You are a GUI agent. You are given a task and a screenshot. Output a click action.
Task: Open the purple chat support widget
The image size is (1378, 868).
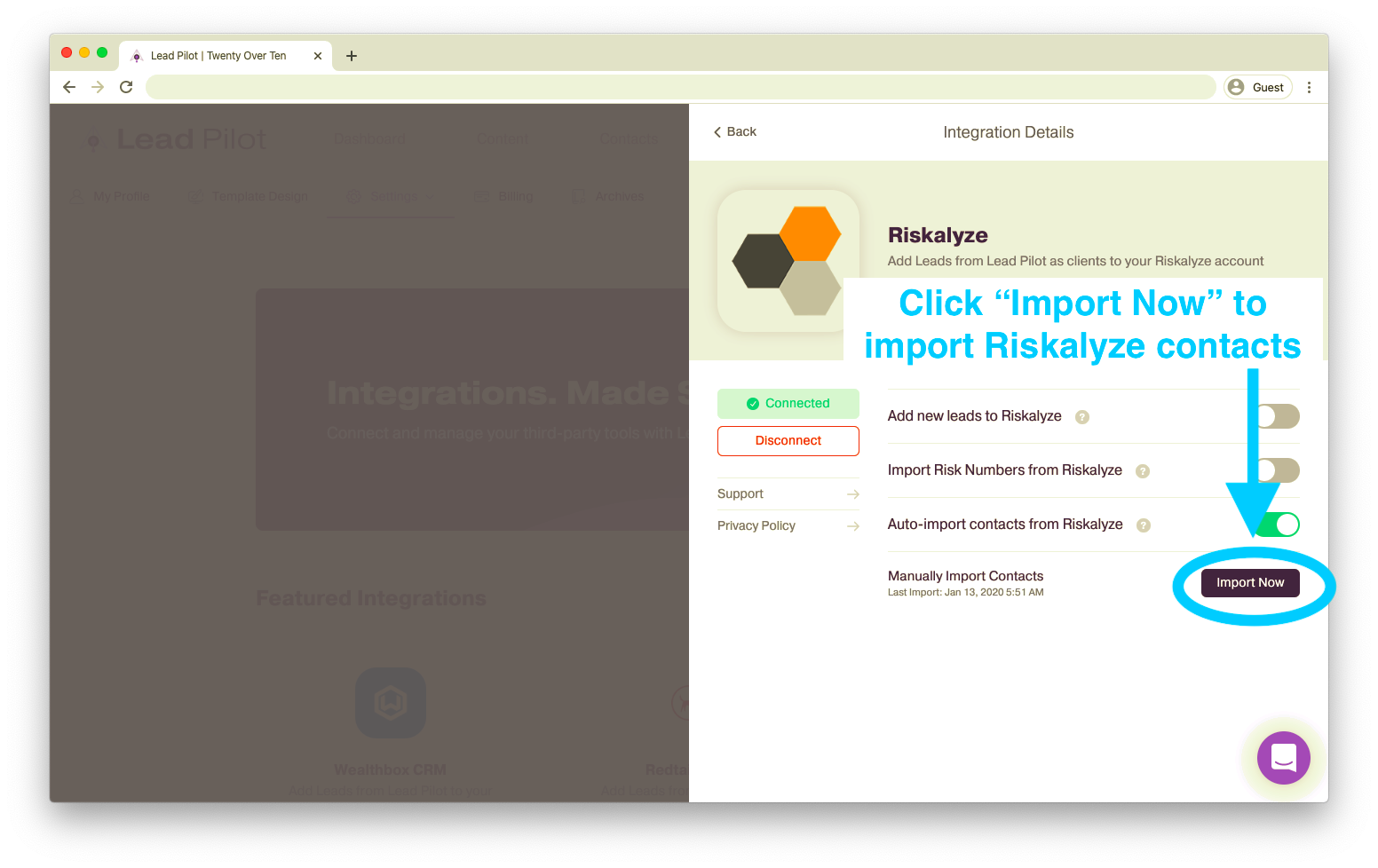click(1283, 758)
